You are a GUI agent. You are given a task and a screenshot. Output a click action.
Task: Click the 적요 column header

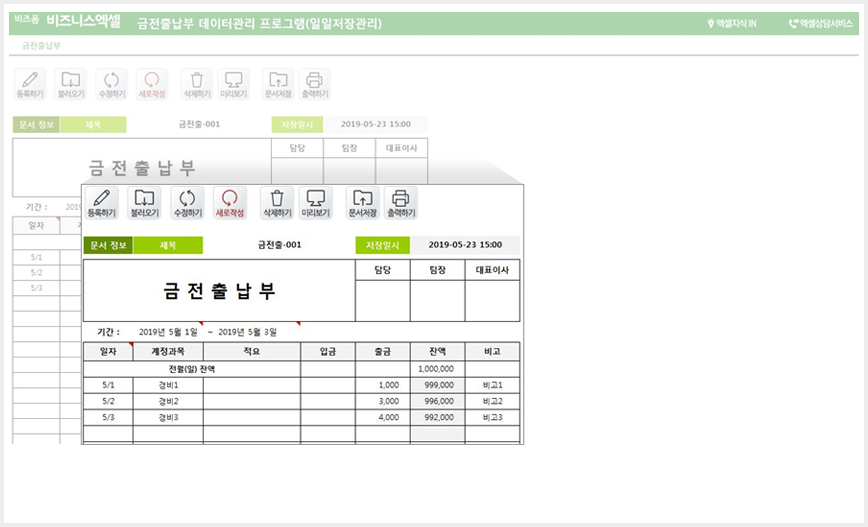point(252,352)
